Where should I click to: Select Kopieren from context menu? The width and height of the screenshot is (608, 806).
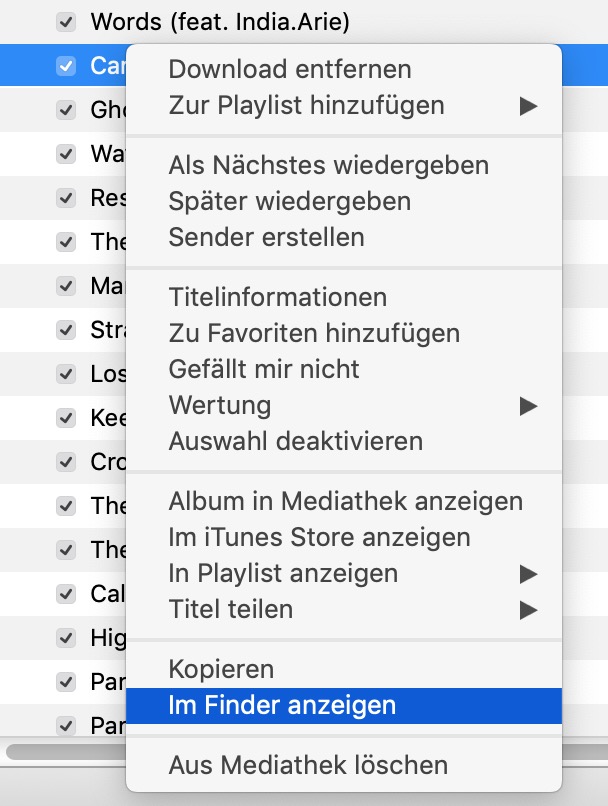[221, 669]
